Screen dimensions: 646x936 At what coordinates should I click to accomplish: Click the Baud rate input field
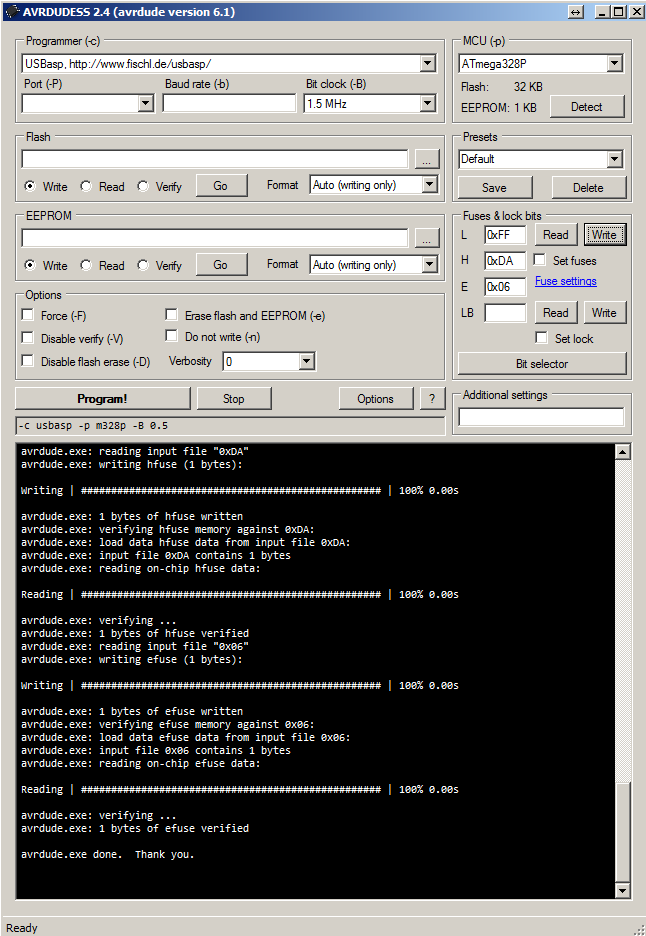[x=229, y=103]
